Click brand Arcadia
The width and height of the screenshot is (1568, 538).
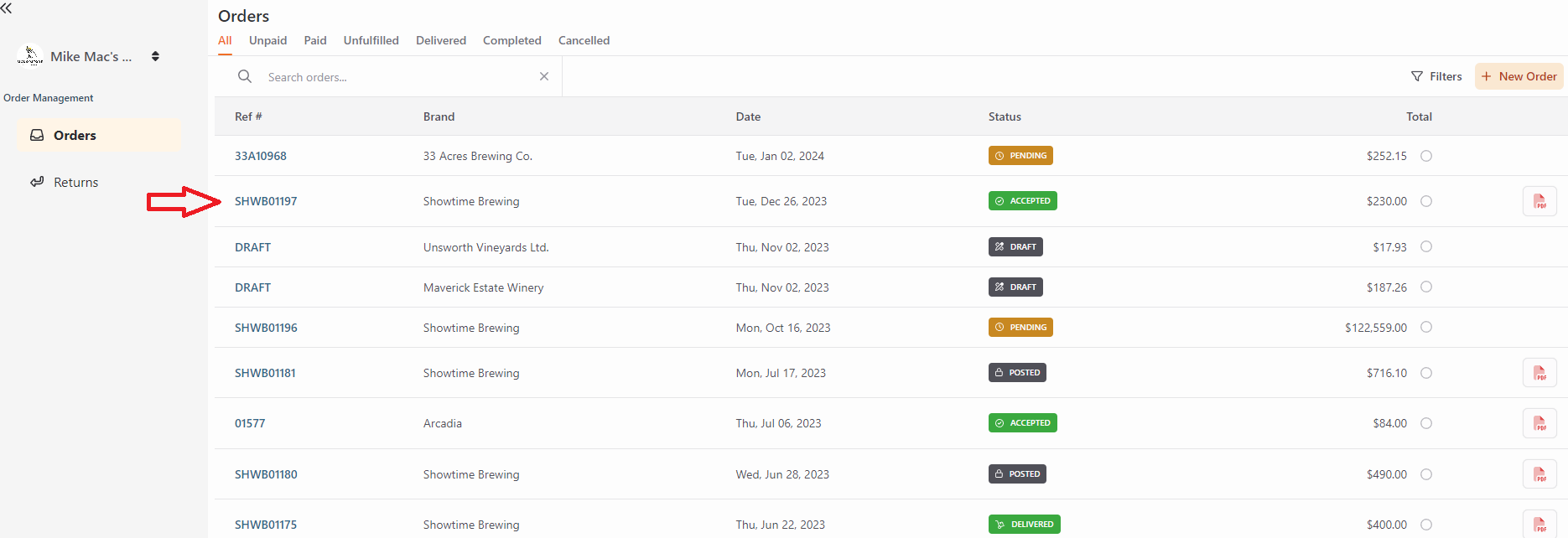(x=443, y=423)
